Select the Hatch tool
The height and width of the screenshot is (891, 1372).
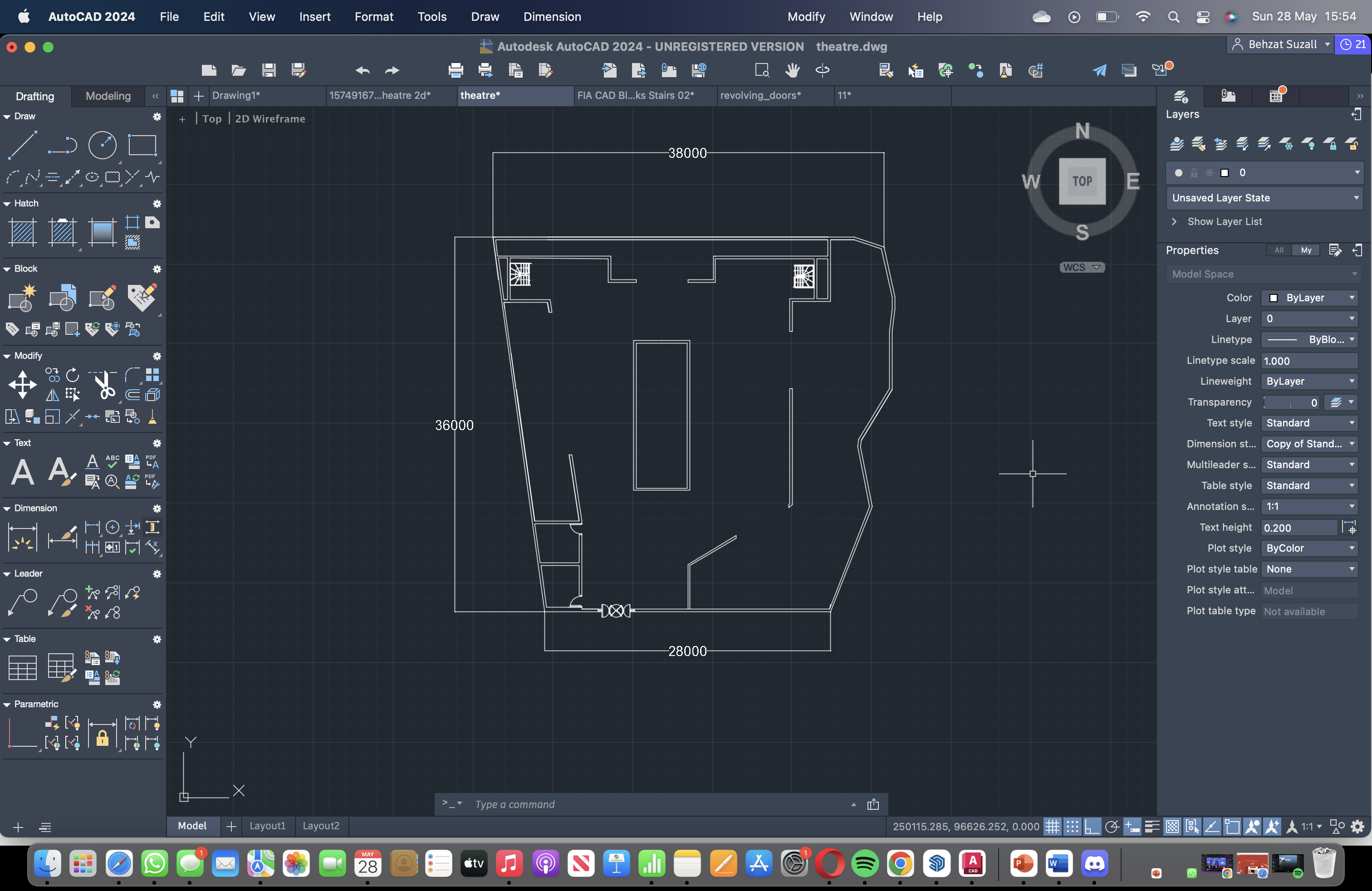tap(23, 232)
